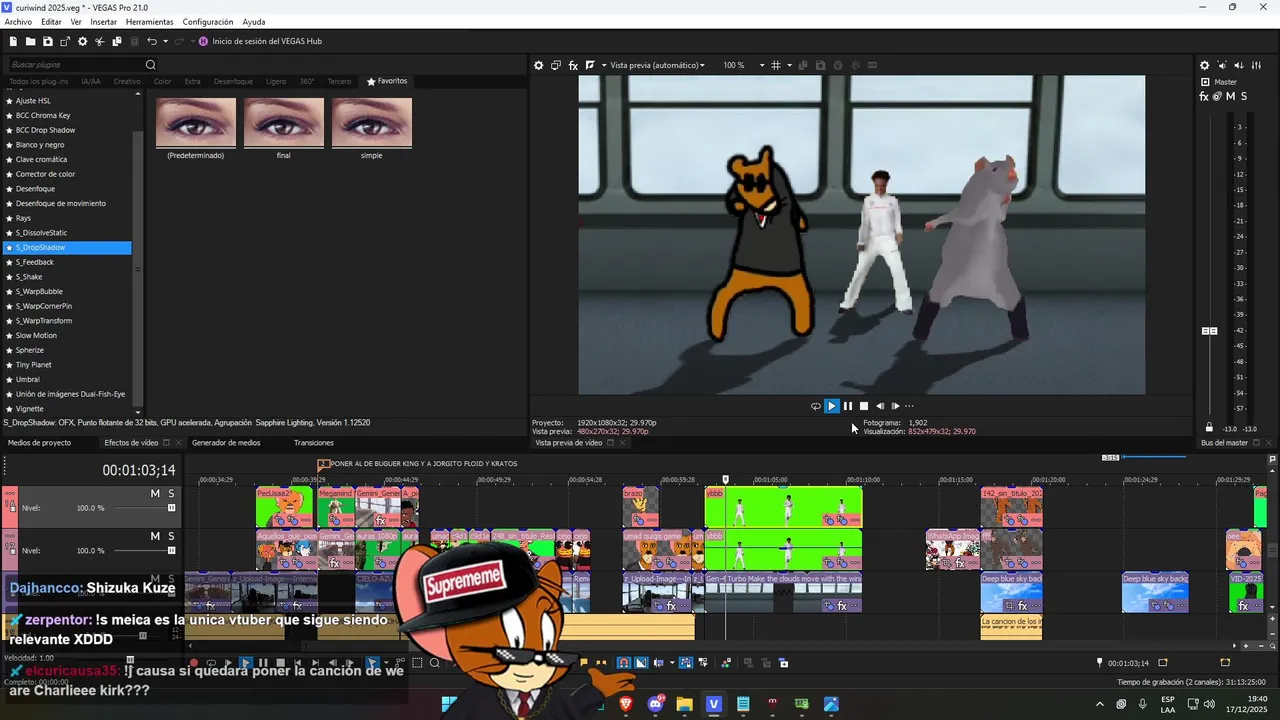Image resolution: width=1280 pixels, height=720 pixels.
Task: Open the Editar menu
Action: click(51, 22)
